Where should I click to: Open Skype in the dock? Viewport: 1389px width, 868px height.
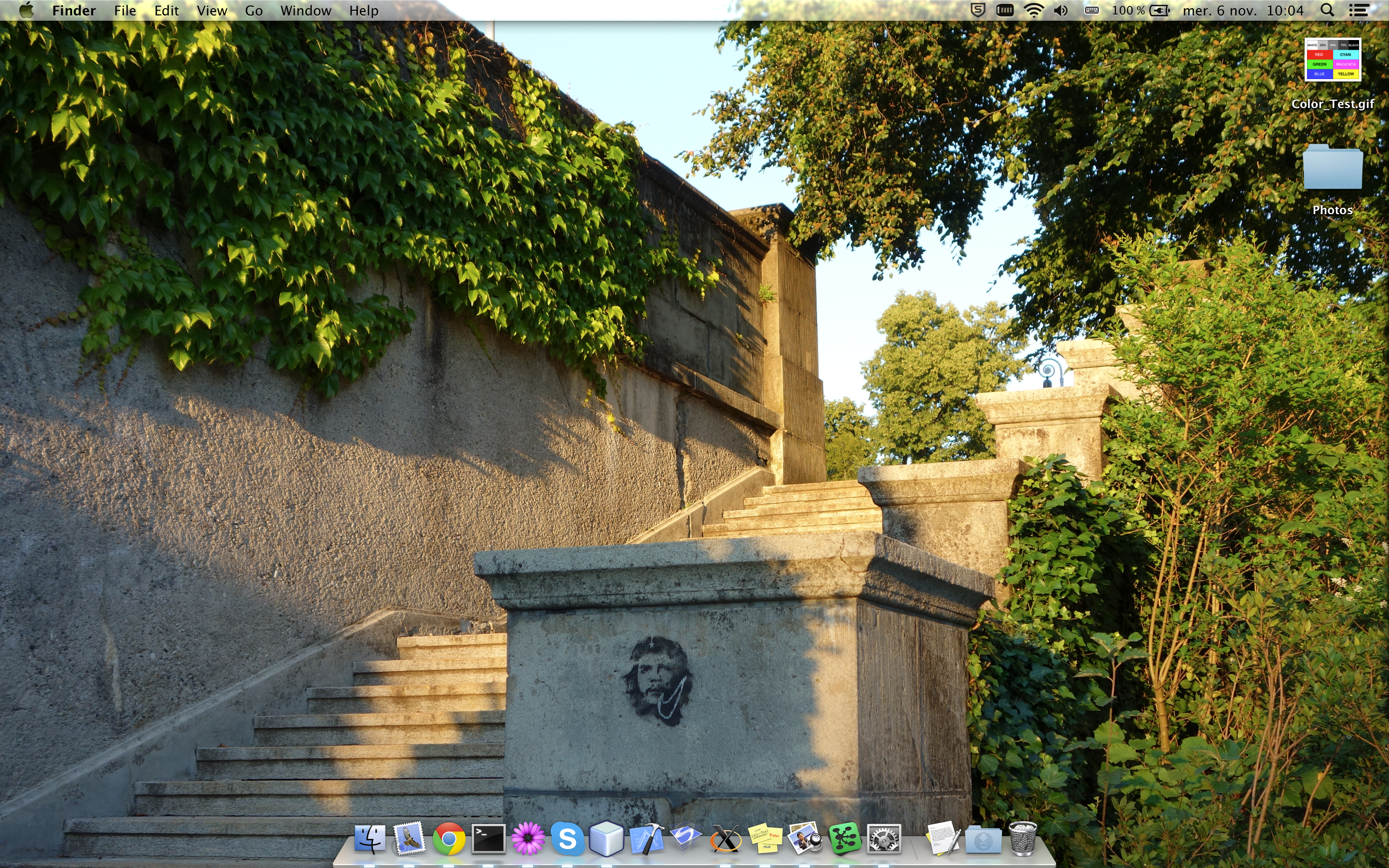[567, 839]
